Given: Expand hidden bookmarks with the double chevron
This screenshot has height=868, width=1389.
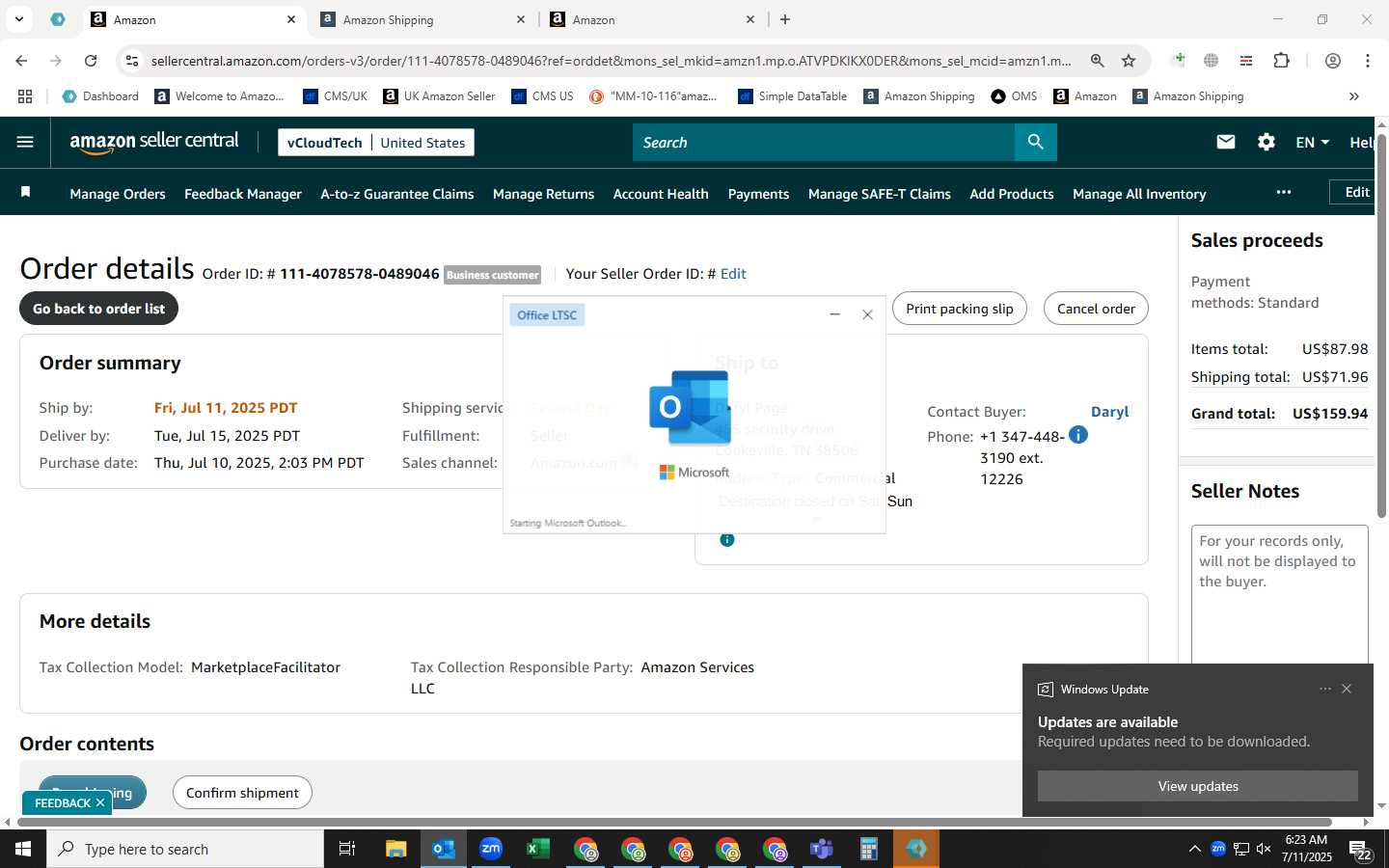Looking at the screenshot, I should [x=1353, y=96].
